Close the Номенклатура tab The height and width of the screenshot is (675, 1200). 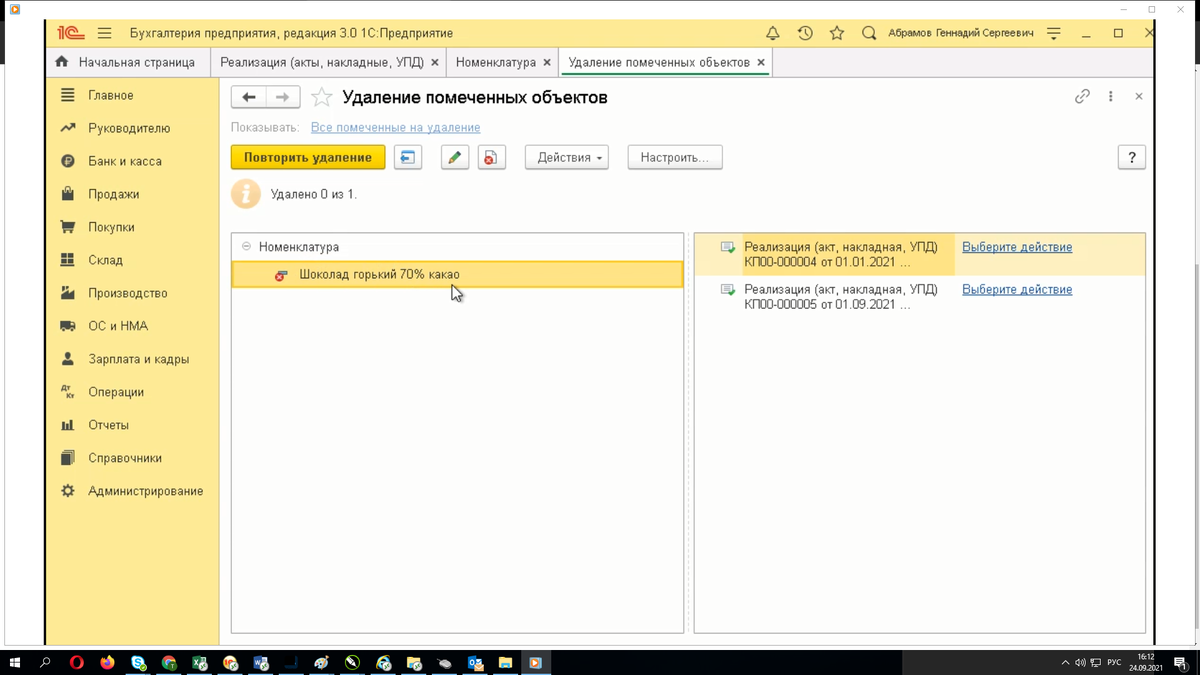click(547, 63)
